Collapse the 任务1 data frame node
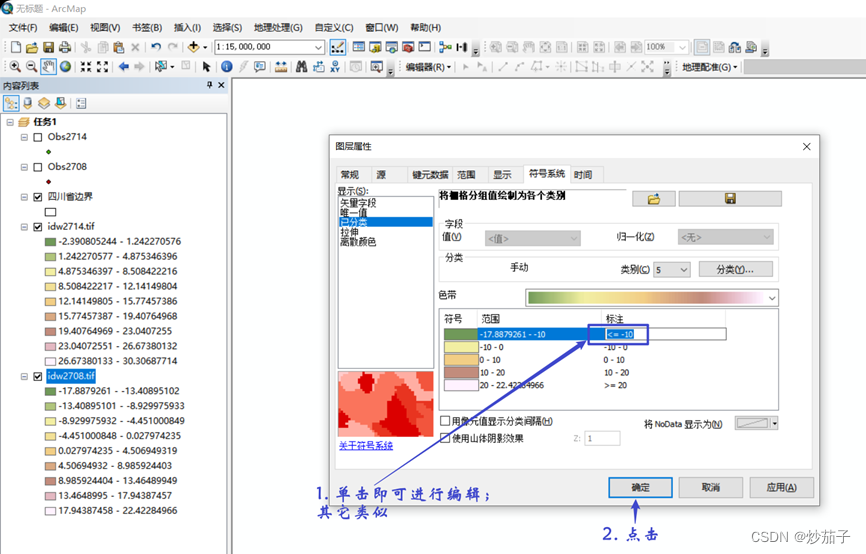This screenshot has height=554, width=866. (10, 122)
